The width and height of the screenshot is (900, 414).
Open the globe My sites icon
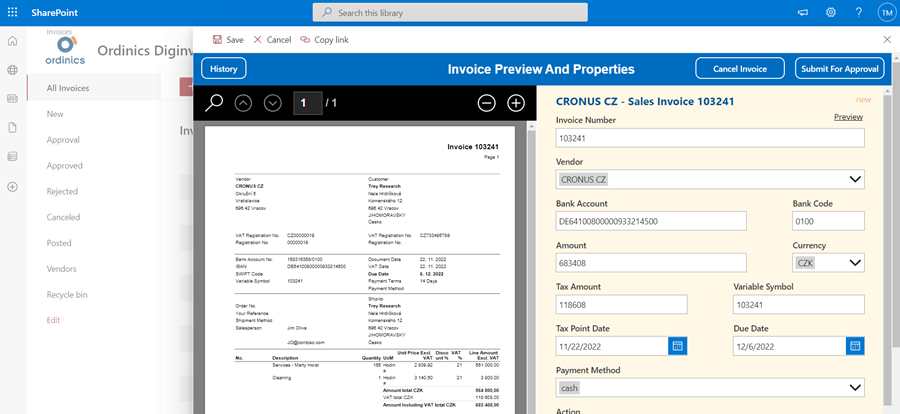pos(13,70)
